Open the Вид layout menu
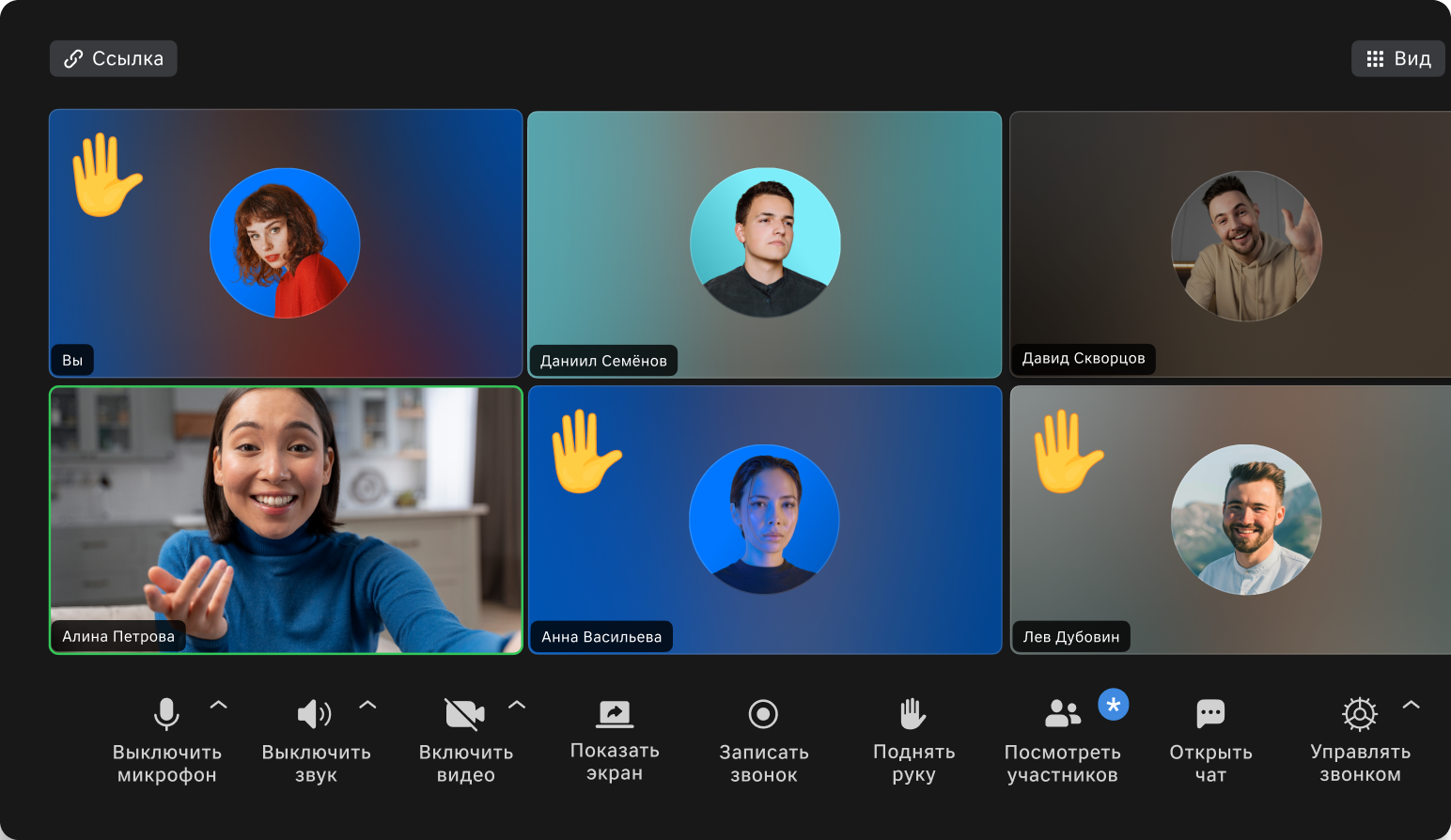Viewport: 1451px width, 840px height. pos(1398,59)
